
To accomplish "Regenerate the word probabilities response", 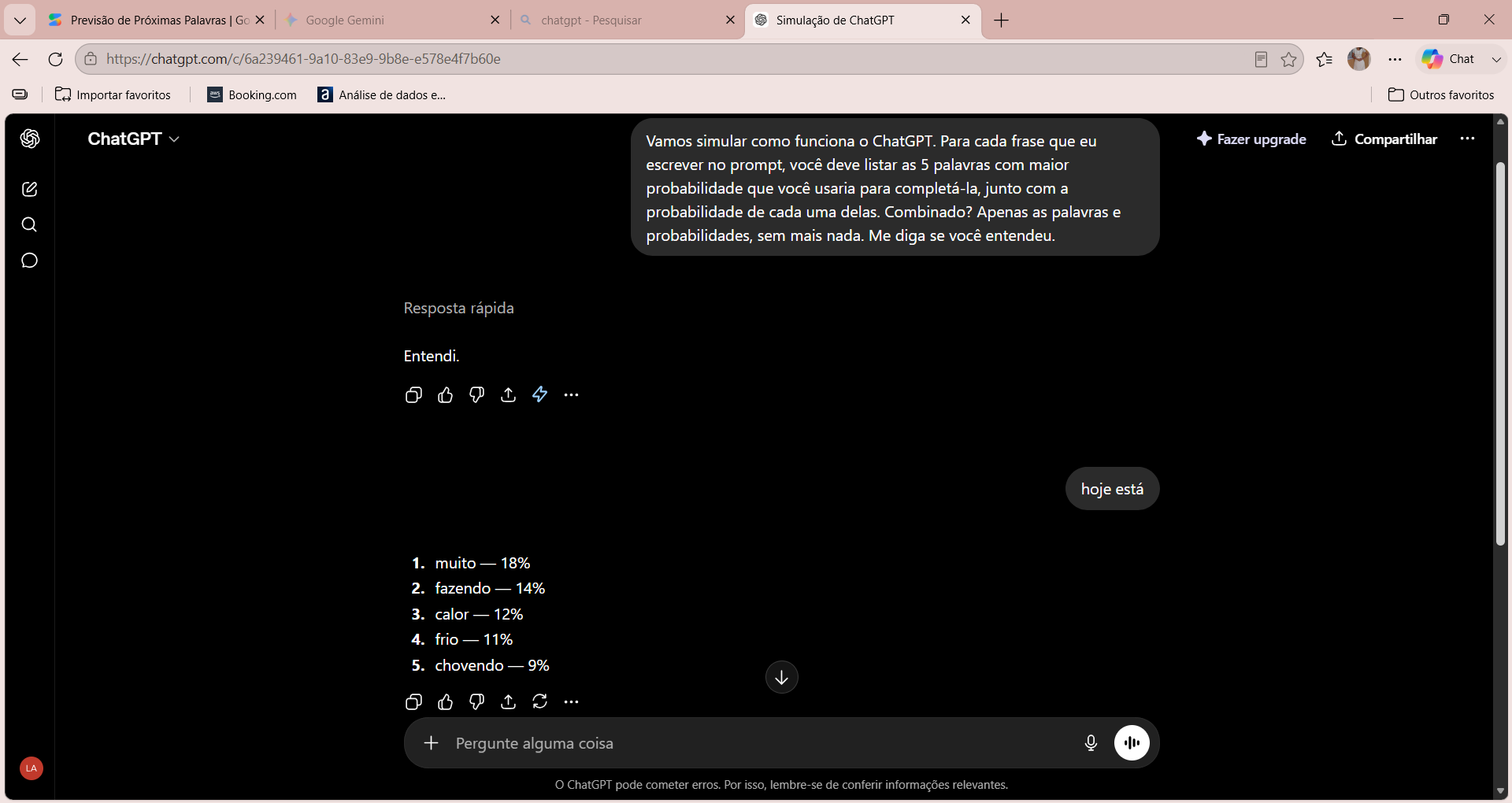I will coord(540,701).
